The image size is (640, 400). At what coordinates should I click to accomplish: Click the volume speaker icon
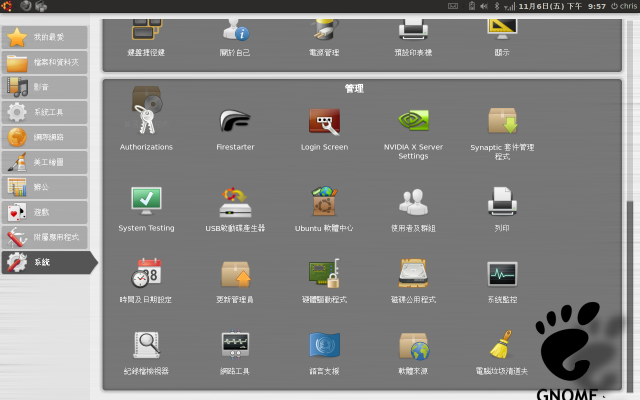(x=484, y=6)
